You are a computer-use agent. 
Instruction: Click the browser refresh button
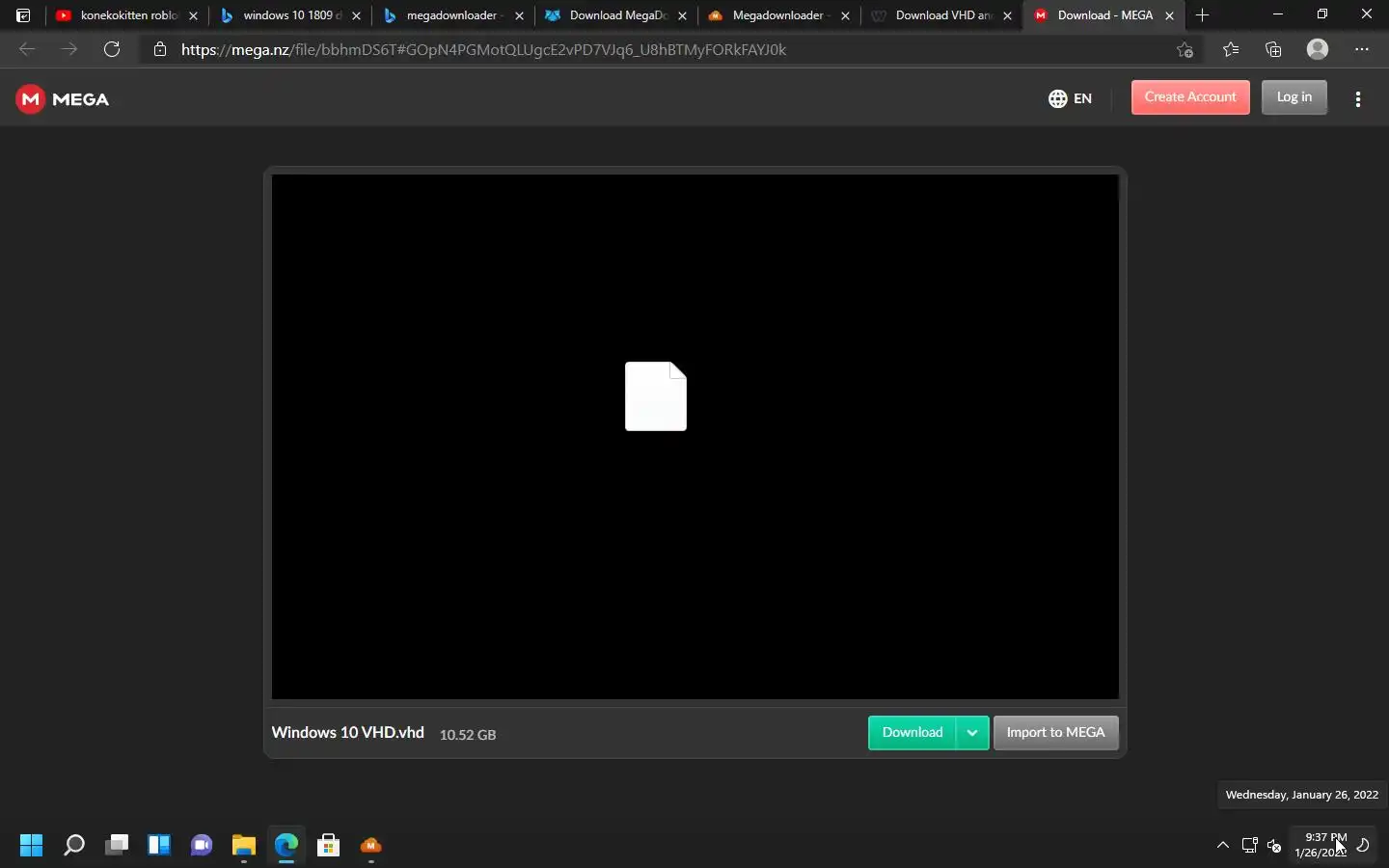tap(112, 49)
